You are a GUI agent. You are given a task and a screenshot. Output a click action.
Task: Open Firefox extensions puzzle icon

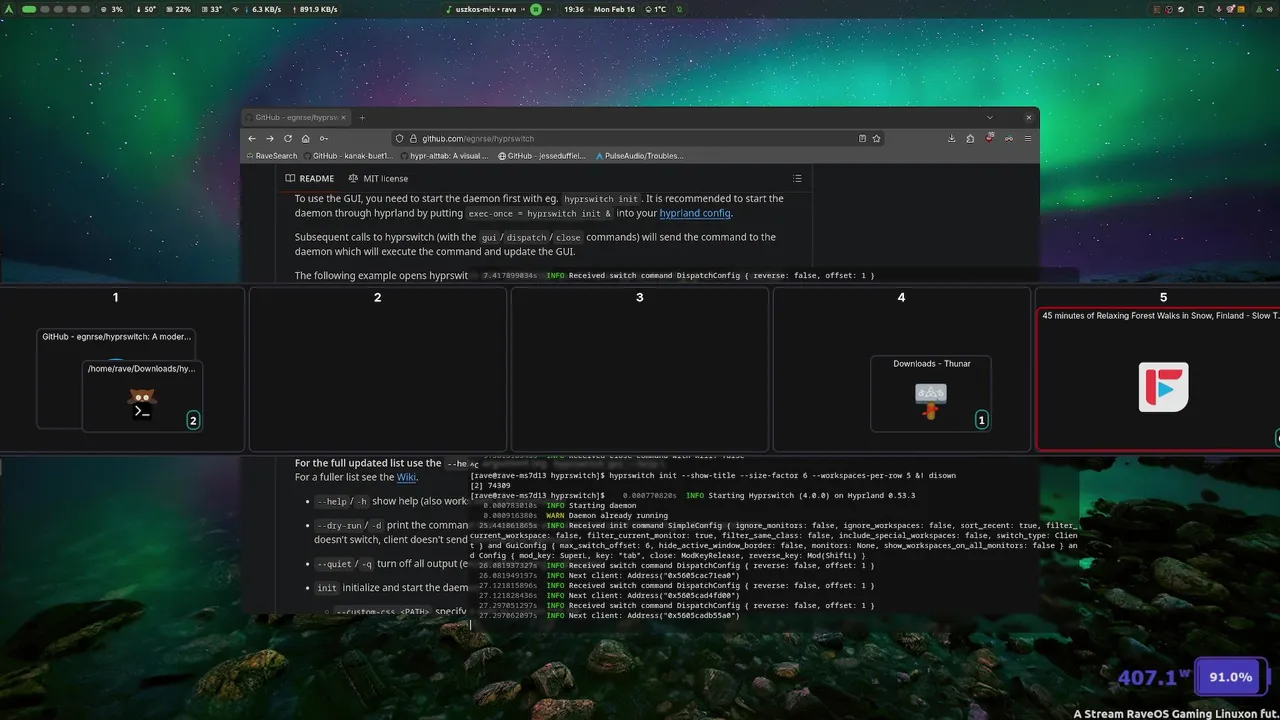(x=970, y=138)
